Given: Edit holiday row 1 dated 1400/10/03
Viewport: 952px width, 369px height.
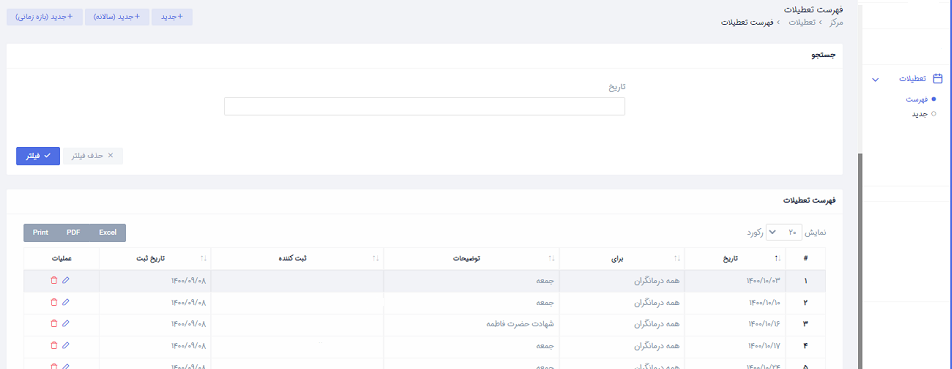Looking at the screenshot, I should pyautogui.click(x=66, y=280).
